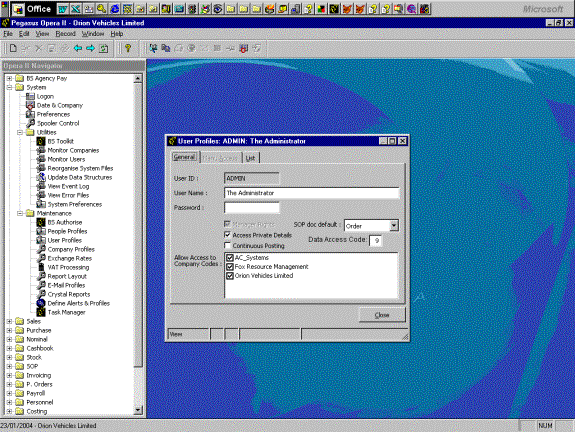Click the User Name input field
This screenshot has height=432, width=575.
click(x=312, y=193)
